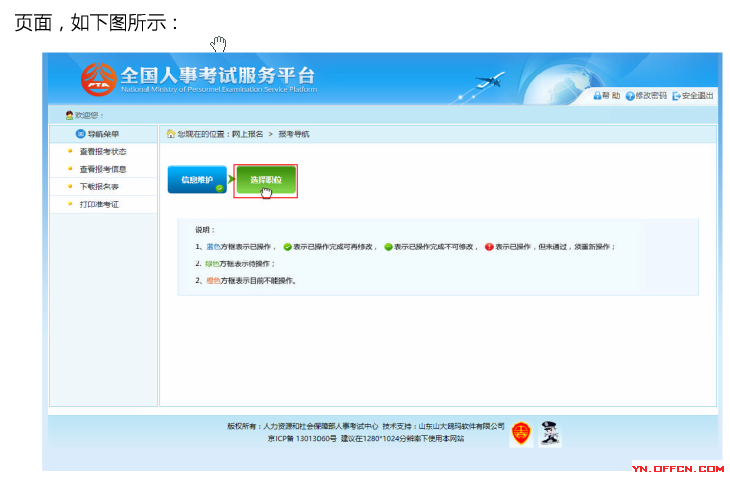Click the PTA platform logo
The image size is (730, 478).
click(98, 80)
